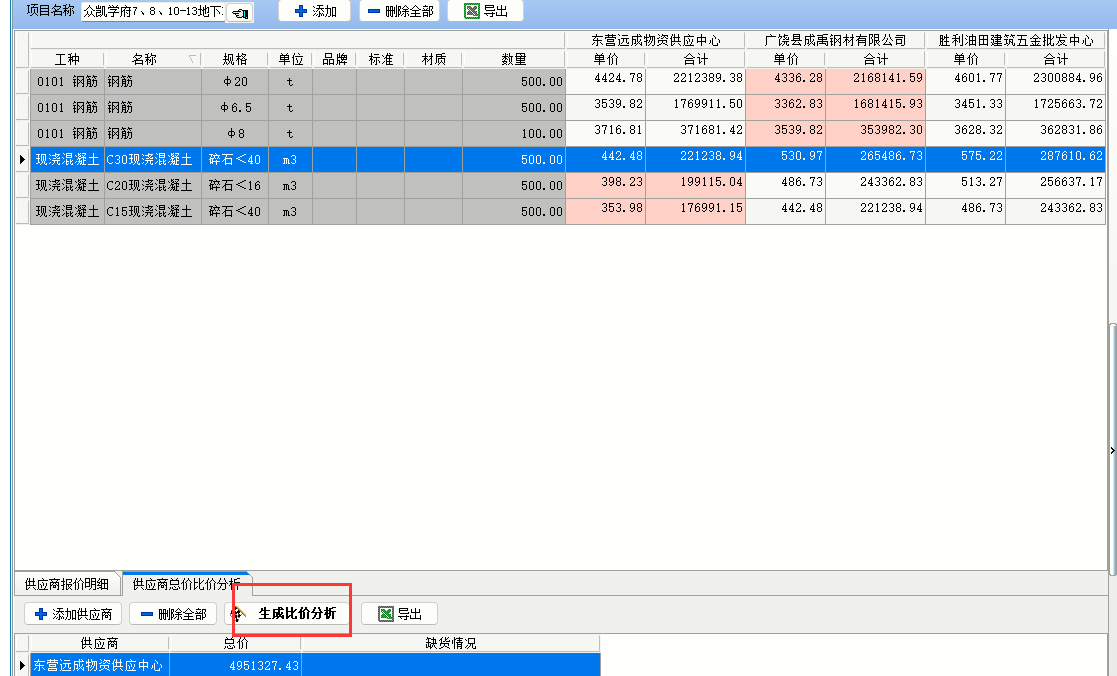
Task: Click bottom 导出 next to 生成比价分析
Action: click(x=399, y=614)
